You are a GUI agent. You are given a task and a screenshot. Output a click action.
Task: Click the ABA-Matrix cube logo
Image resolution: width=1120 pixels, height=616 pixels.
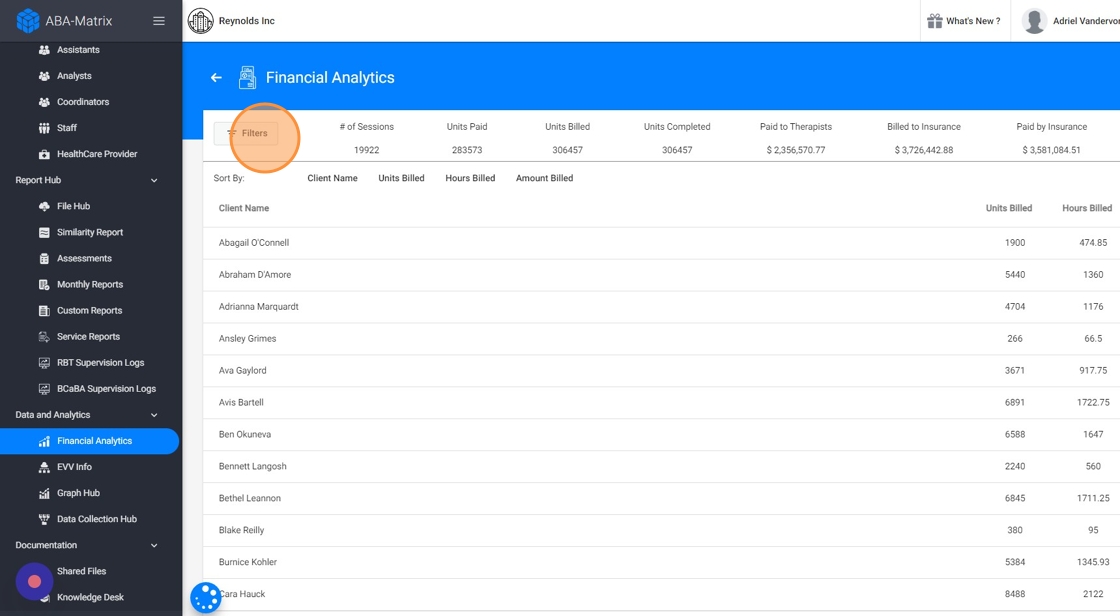28,21
